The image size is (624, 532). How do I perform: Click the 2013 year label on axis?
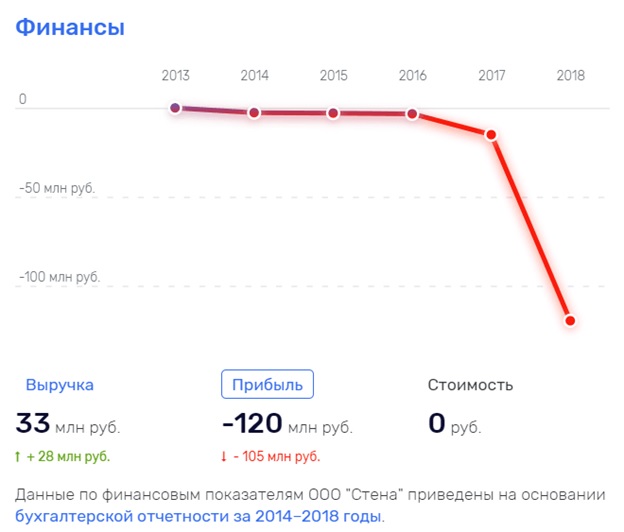(176, 75)
